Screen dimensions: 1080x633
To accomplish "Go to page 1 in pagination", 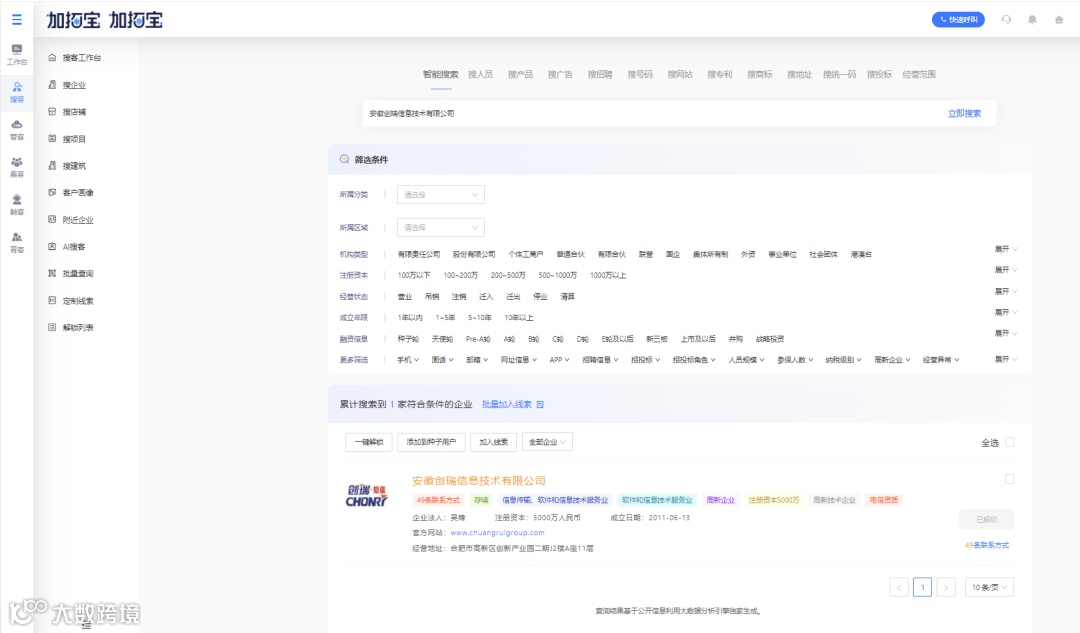I will pos(922,588).
